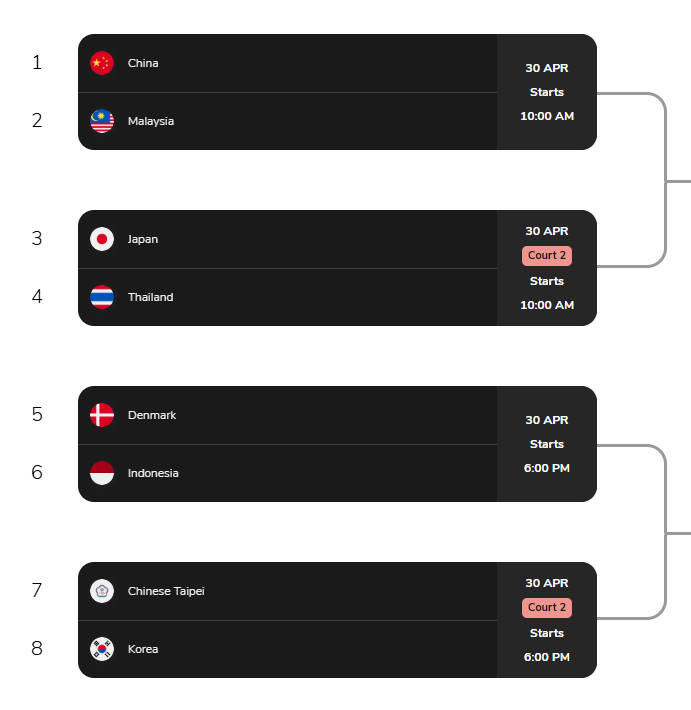
Task: Click the China flag icon
Action: coord(101,63)
